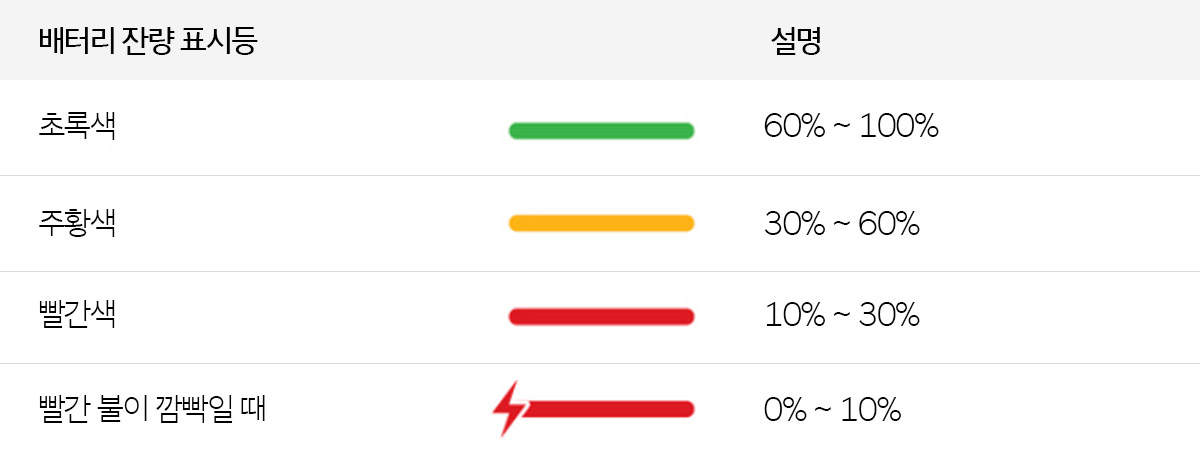Click the 빨간색 row label
This screenshot has height=460, width=1200.
(x=77, y=314)
